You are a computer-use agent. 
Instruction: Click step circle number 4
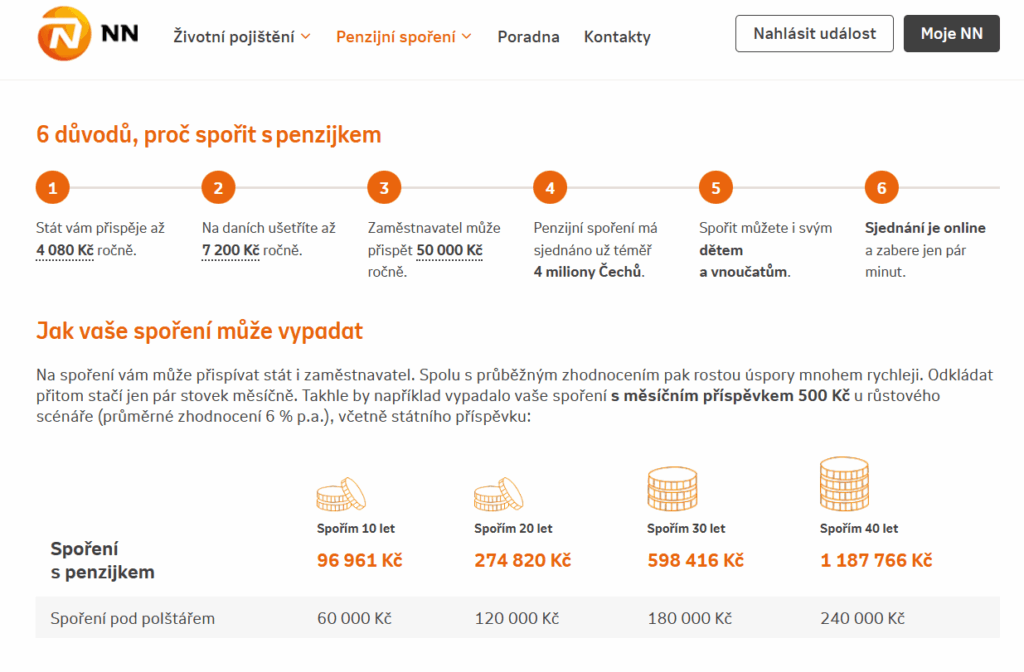coord(550,187)
